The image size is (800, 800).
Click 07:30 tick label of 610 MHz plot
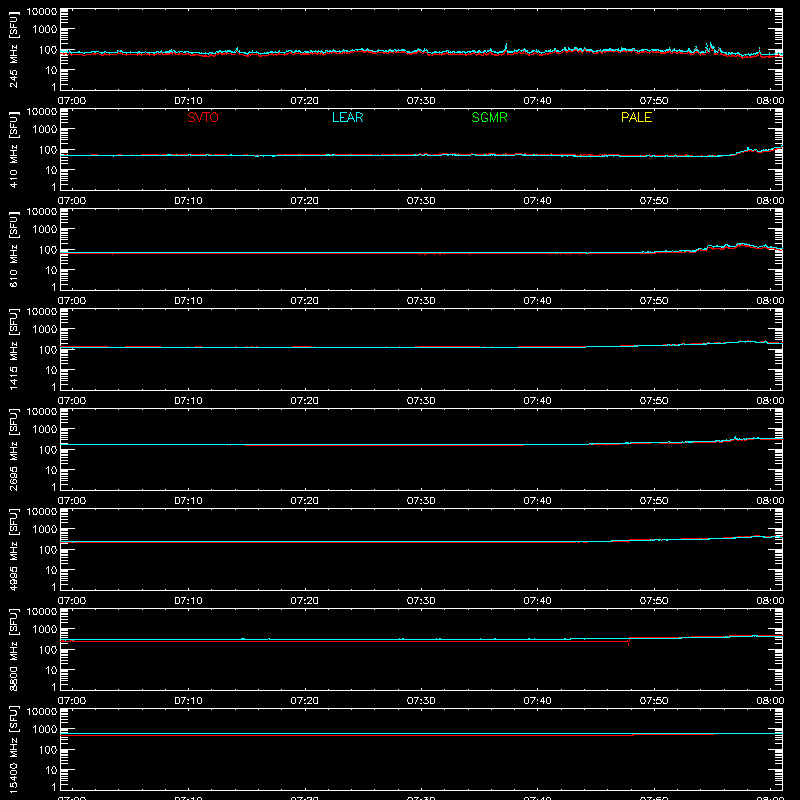[x=421, y=301]
